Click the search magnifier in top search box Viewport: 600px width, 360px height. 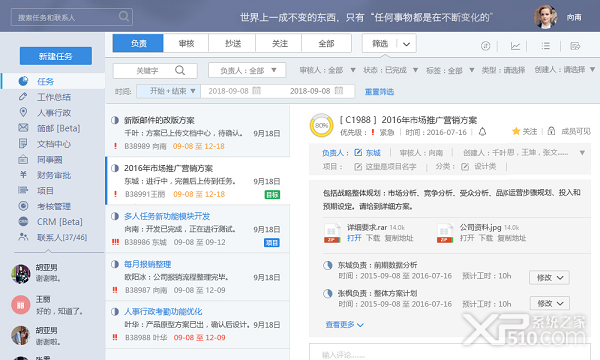click(124, 16)
